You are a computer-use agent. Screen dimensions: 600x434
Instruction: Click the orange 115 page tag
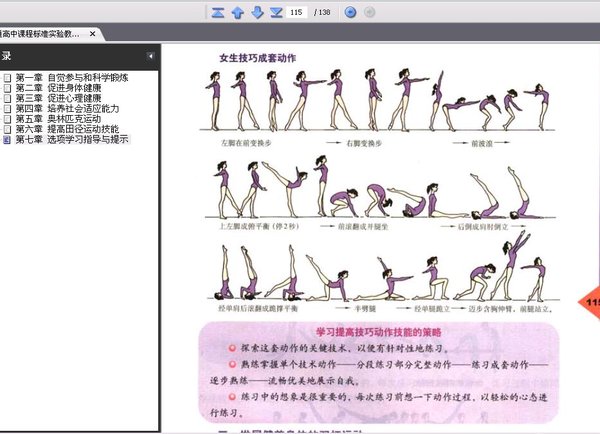click(590, 301)
